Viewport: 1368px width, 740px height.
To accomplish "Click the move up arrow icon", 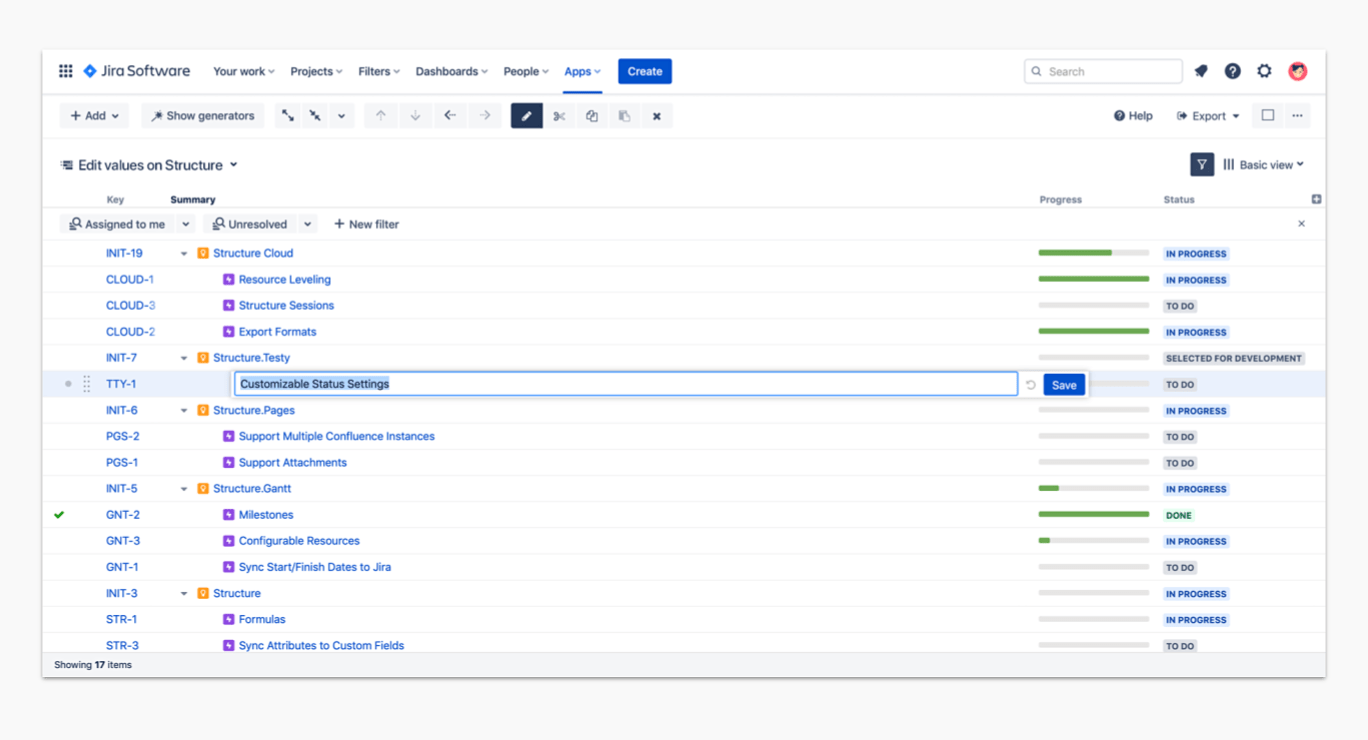I will (x=381, y=116).
